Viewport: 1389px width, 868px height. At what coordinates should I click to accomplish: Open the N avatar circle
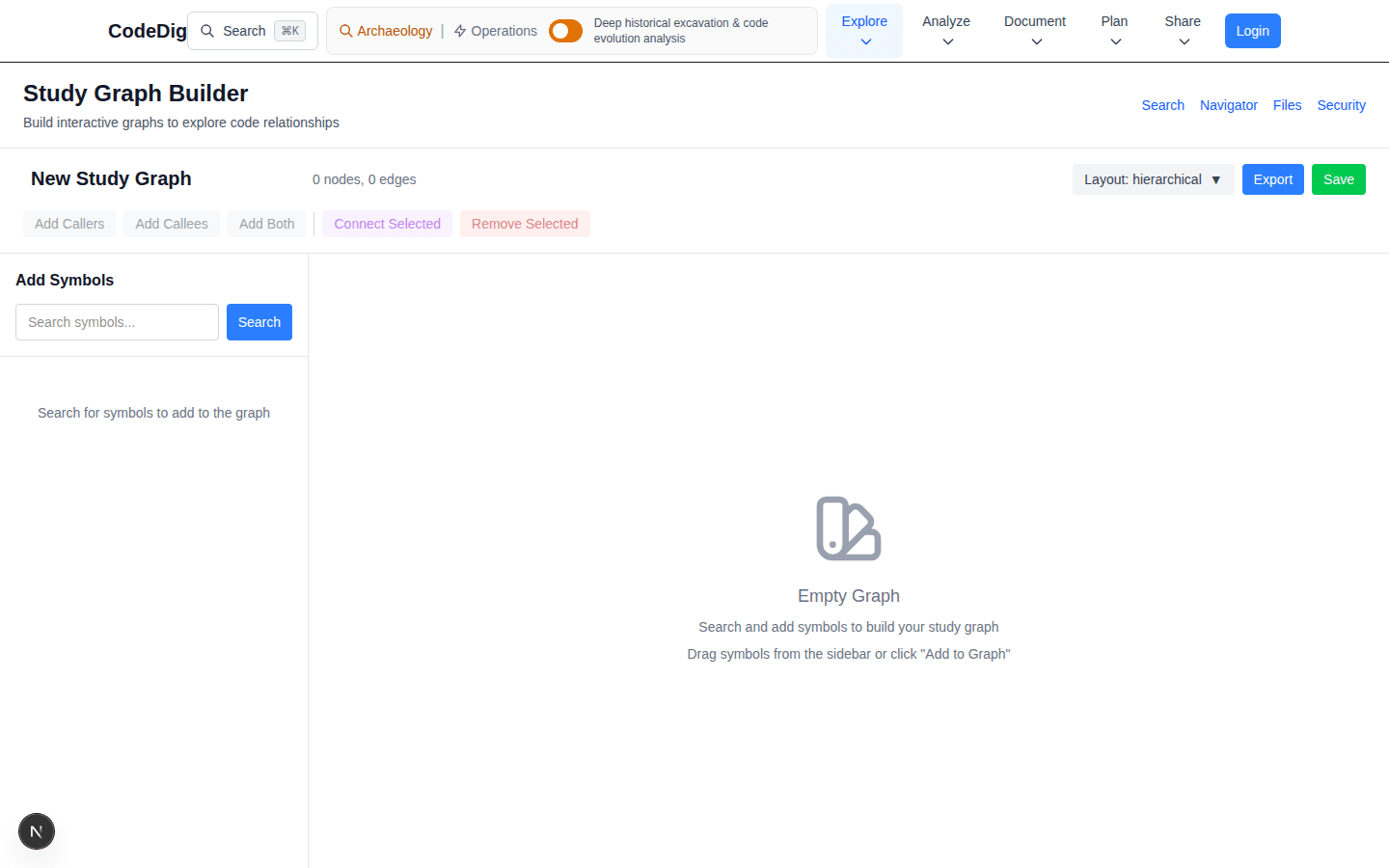point(36,830)
